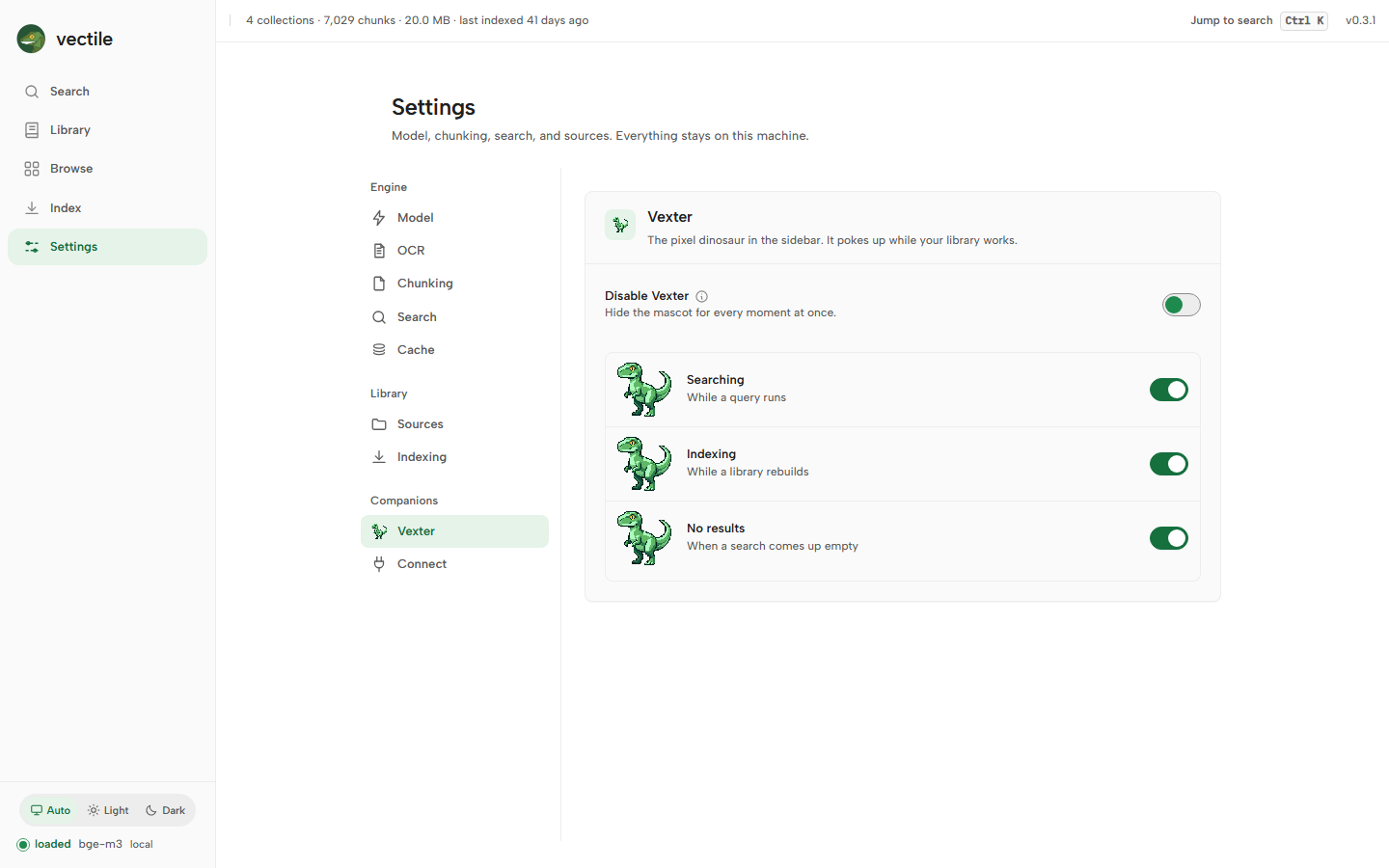Image resolution: width=1389 pixels, height=868 pixels.
Task: Open the Search page magnifier icon in main sidebar
Action: point(32,92)
